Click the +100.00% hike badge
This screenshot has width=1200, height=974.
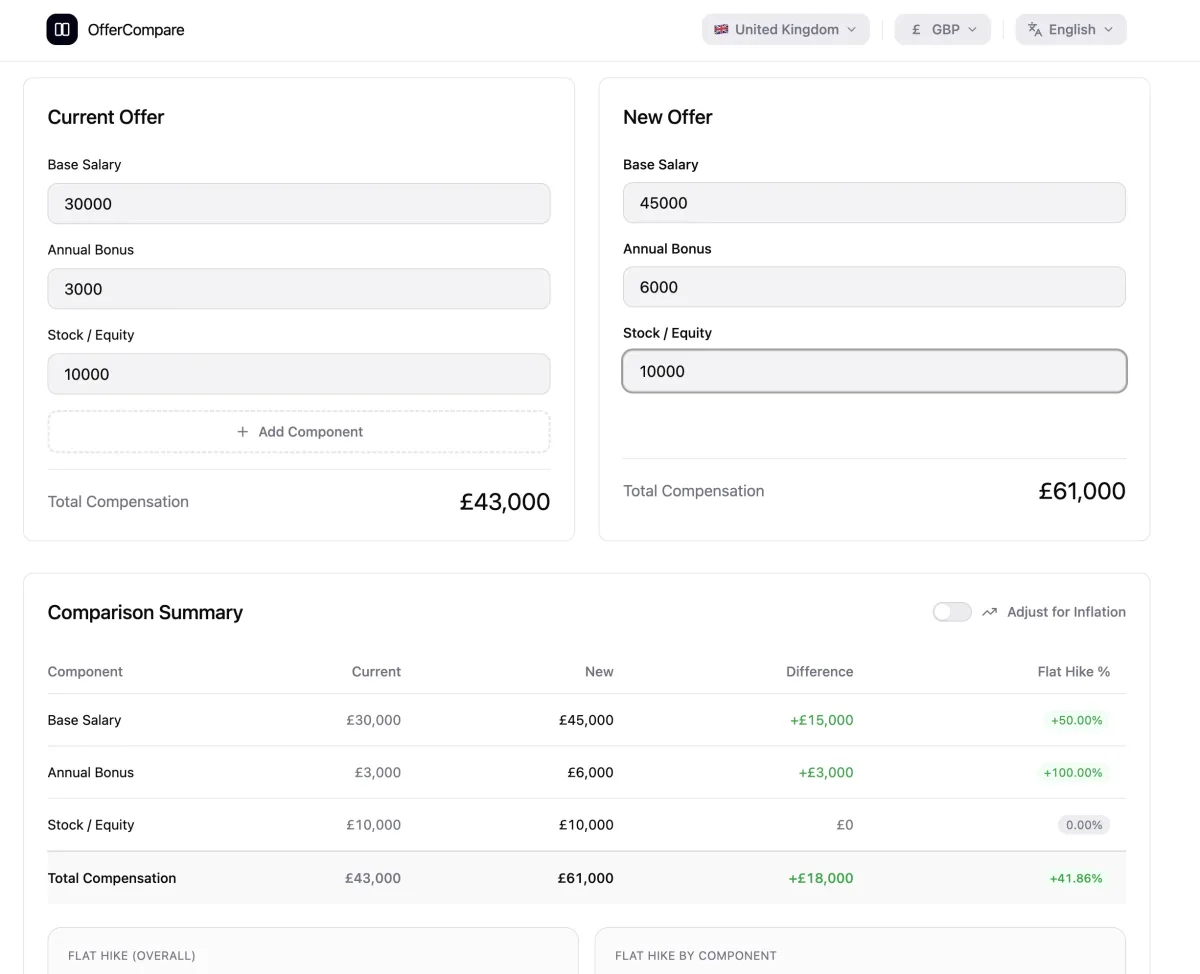click(x=1073, y=773)
